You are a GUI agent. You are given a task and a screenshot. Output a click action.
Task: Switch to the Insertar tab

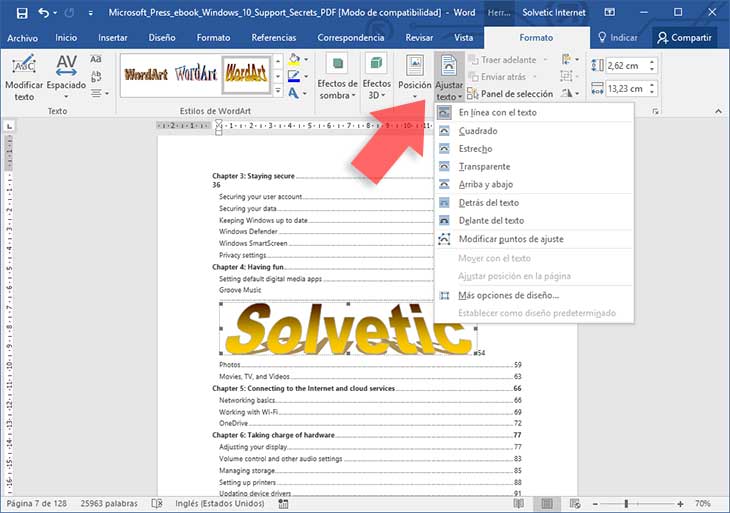pos(113,38)
